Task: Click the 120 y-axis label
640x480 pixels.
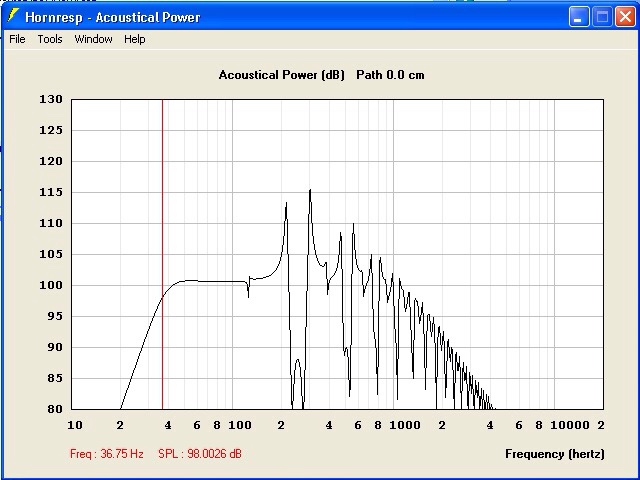Action: click(x=51, y=161)
